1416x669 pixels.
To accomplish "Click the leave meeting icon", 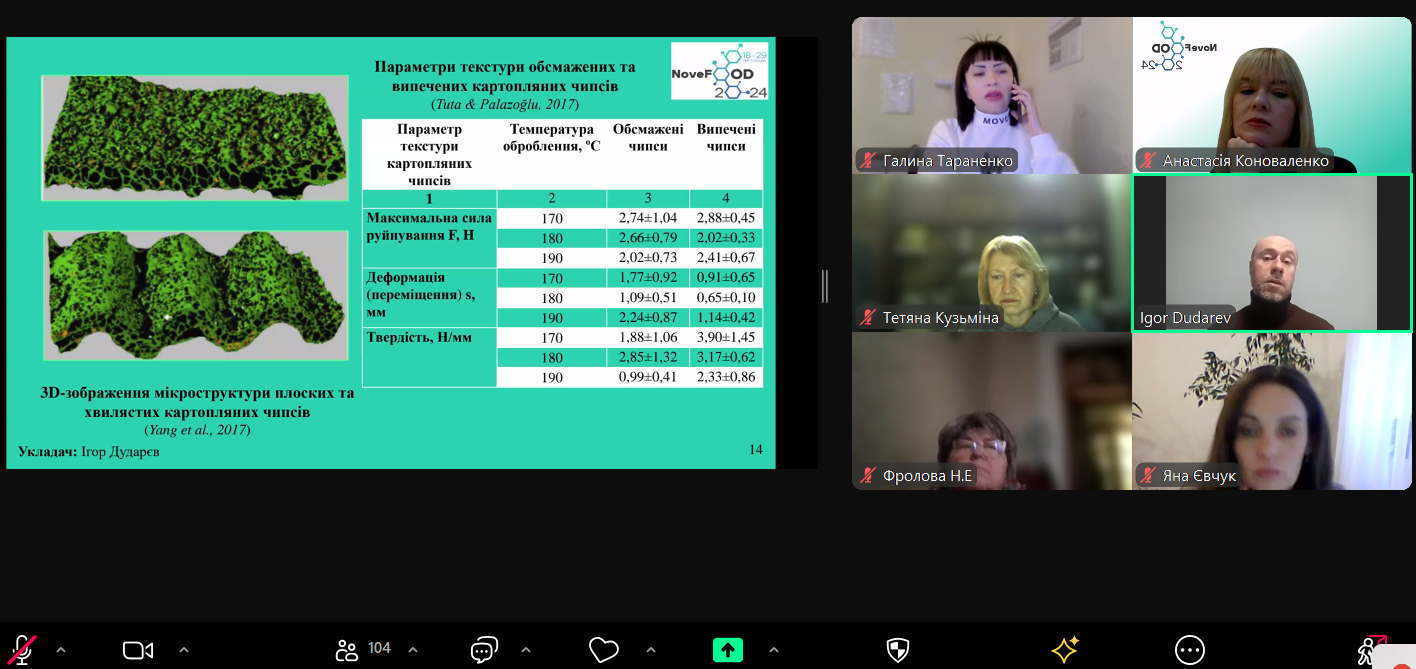I will coord(1370,650).
